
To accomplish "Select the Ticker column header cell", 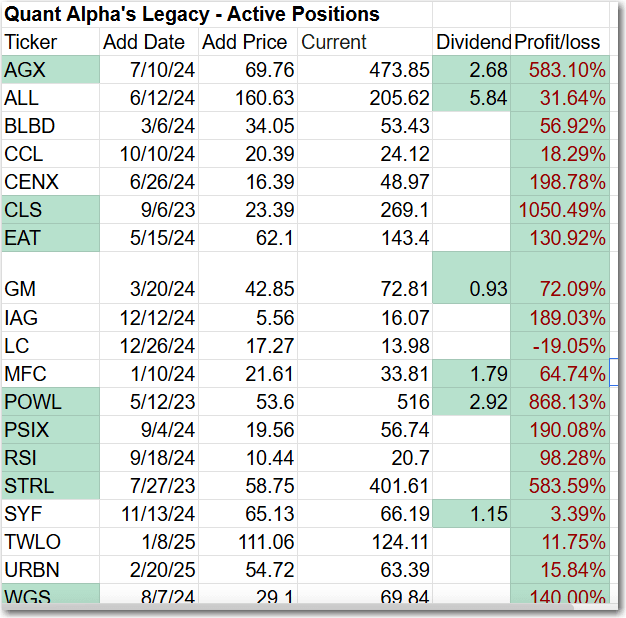I will coord(50,42).
